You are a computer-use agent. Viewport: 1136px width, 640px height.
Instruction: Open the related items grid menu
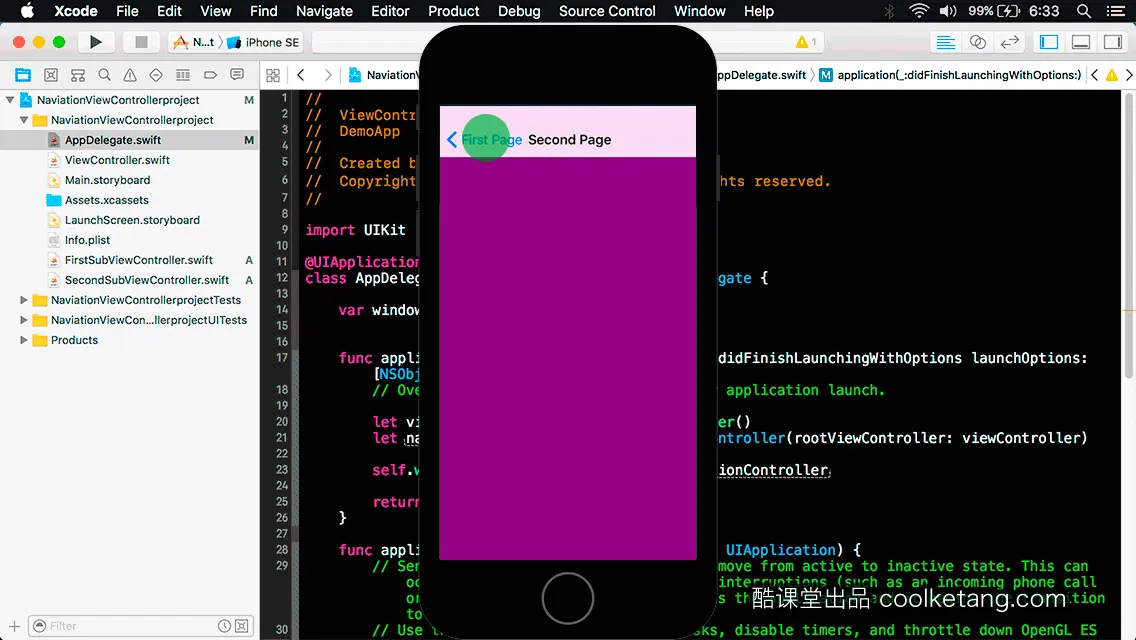(x=273, y=75)
